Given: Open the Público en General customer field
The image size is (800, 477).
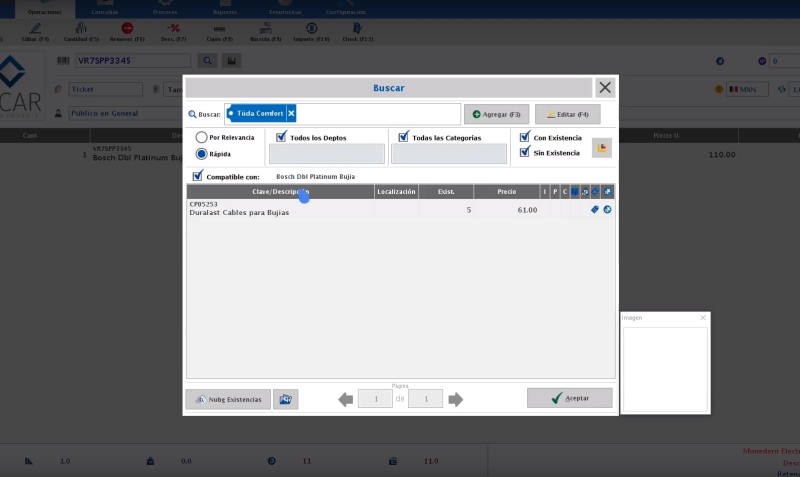Looking at the screenshot, I should pos(126,113).
